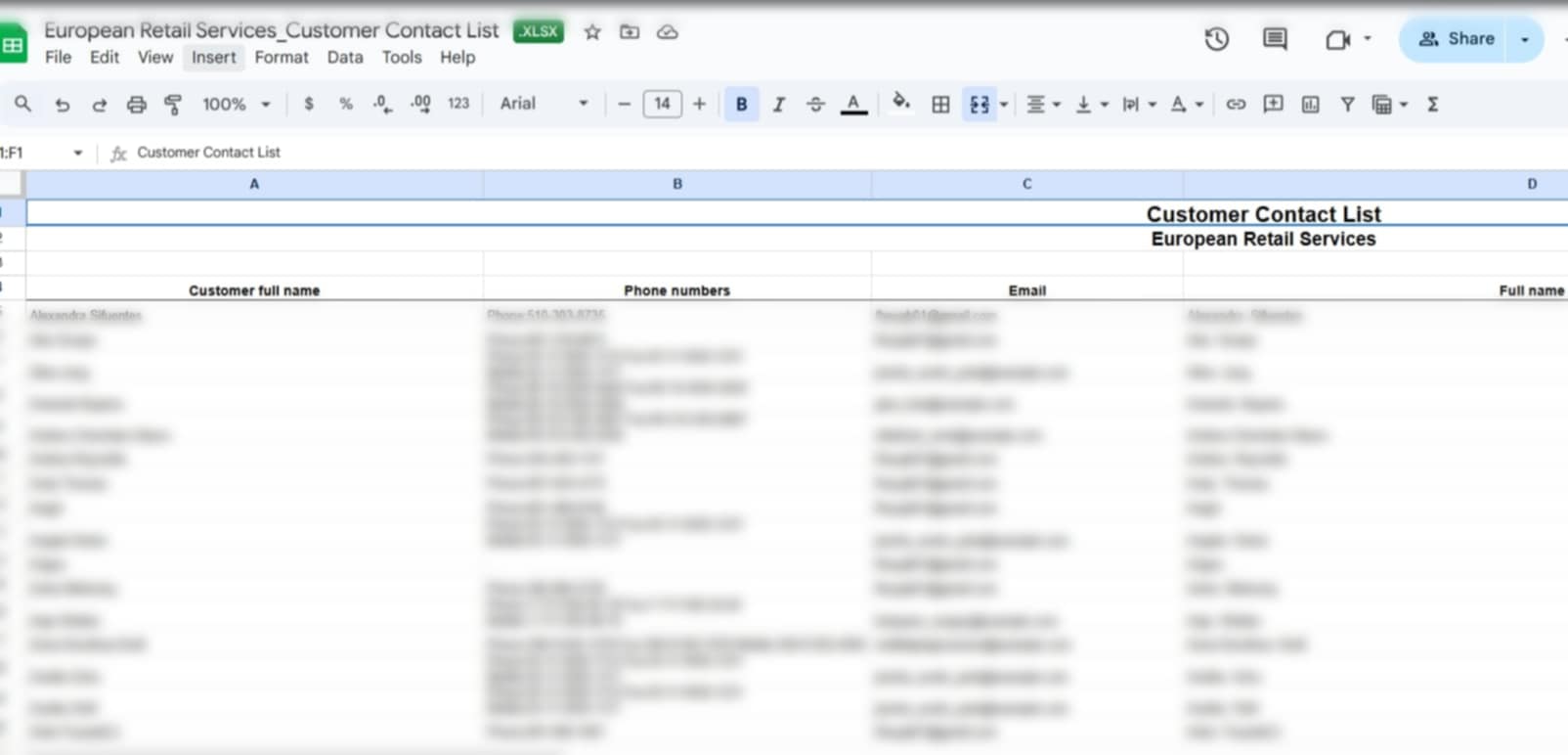Screen dimensions: 1568x755
Task: Open version history clock icon
Action: tap(1216, 39)
